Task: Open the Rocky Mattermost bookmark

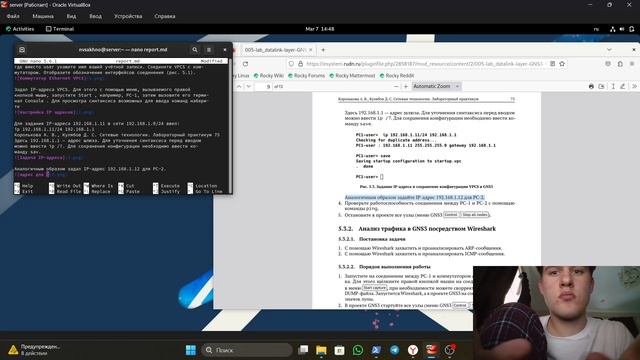Action: [x=352, y=76]
